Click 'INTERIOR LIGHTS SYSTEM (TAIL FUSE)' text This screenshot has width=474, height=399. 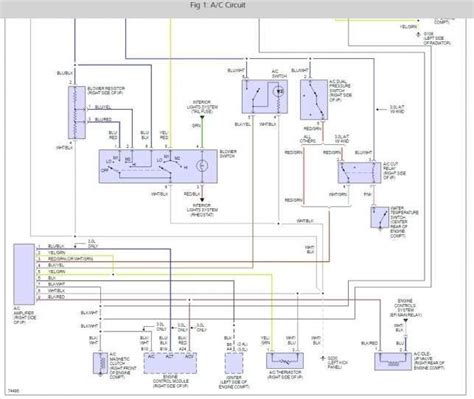(202, 107)
